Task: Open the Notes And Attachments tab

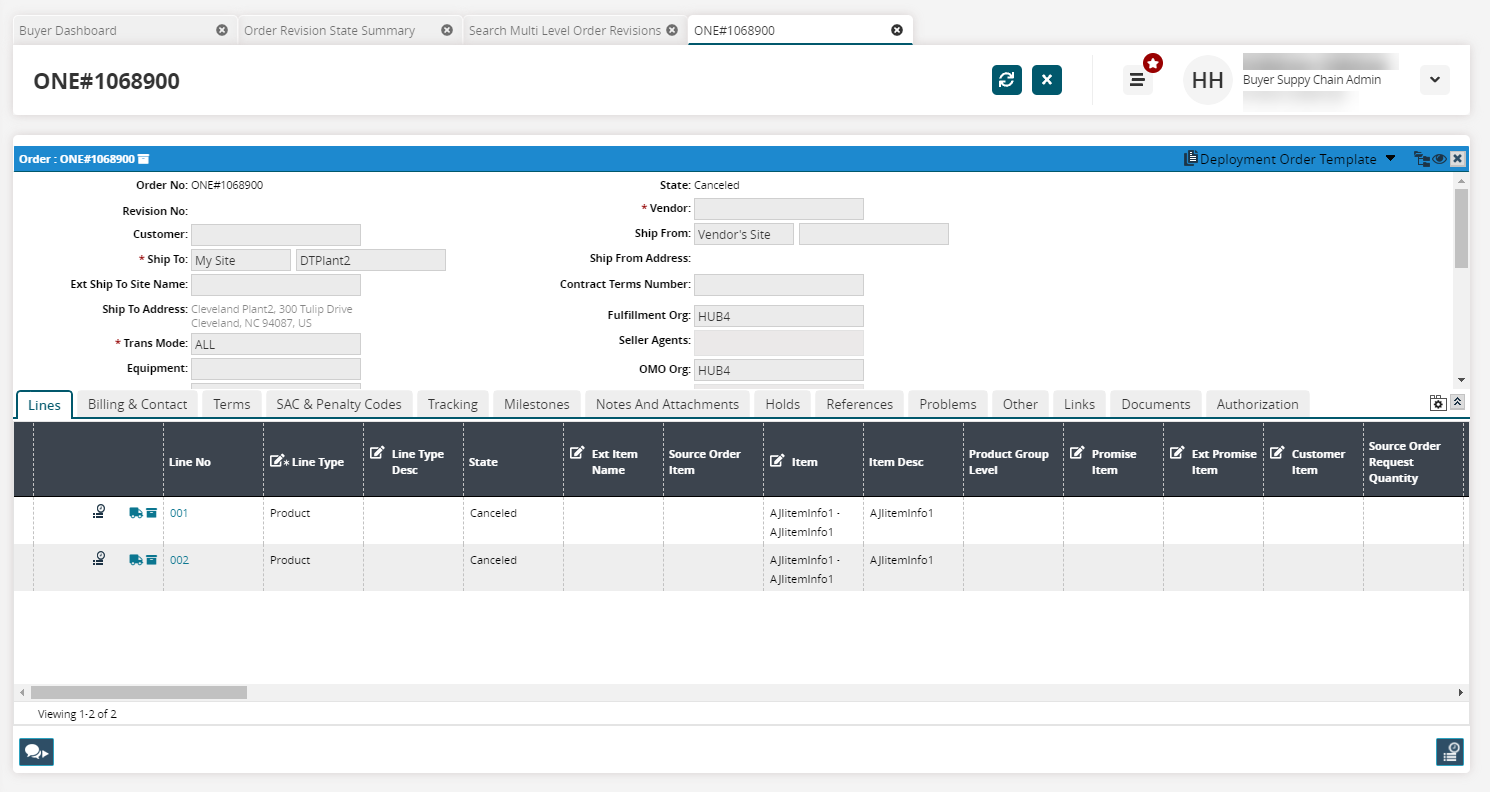Action: 667,404
